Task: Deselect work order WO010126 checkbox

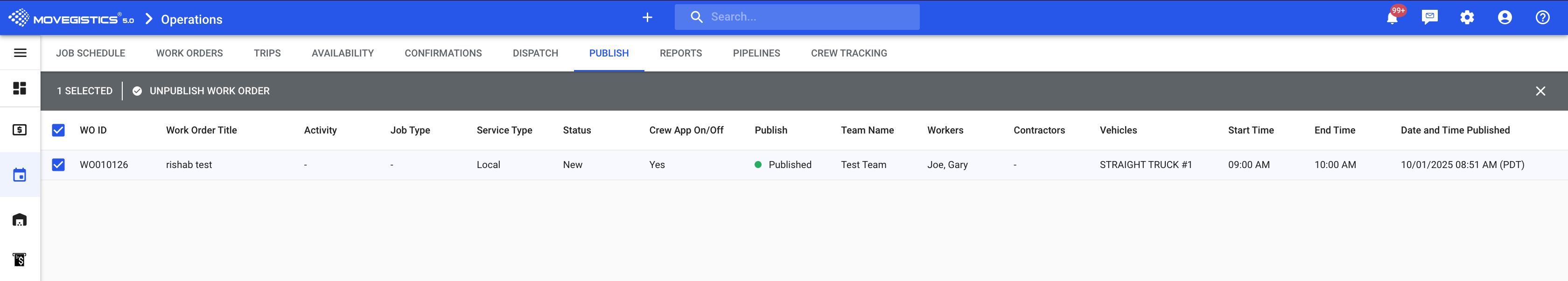Action: 58,165
